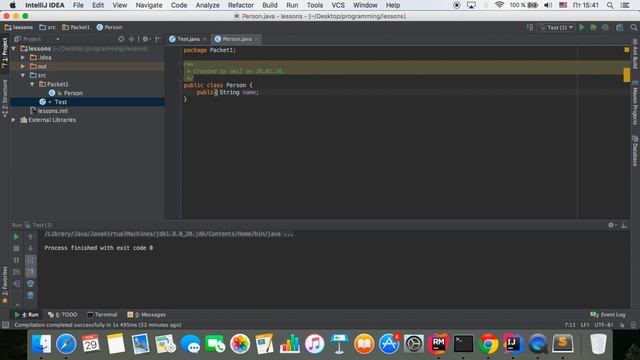This screenshot has width=640, height=360.
Task: Rerun Test in the Run panel
Action: 16,237
